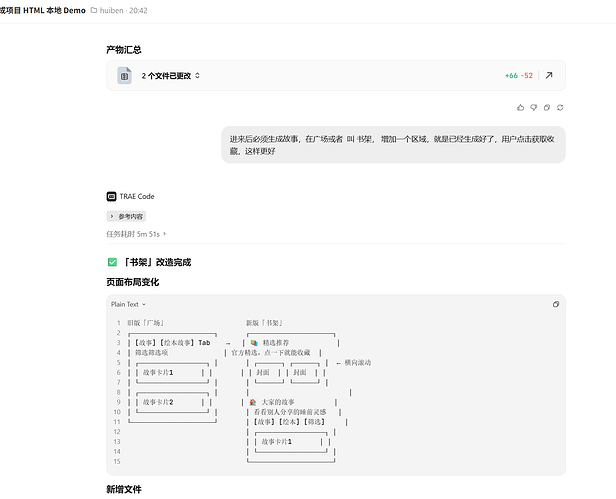Click the thumbs down feedback icon
Viewport: 616px width, 499px height.
coord(534,107)
